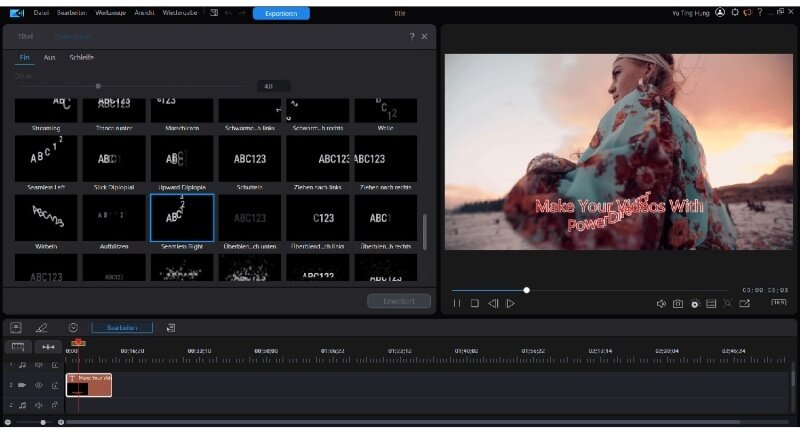Select the Wirbeln animation thumbnail
Image resolution: width=800 pixels, height=431 pixels.
[x=46, y=217]
